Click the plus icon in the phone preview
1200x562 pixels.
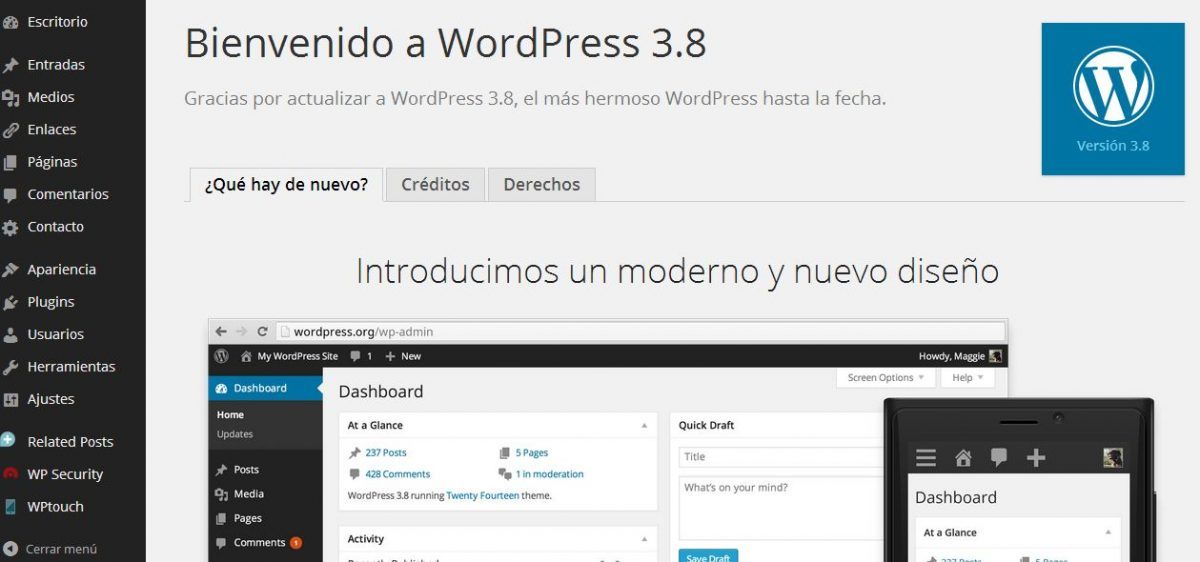point(1036,458)
